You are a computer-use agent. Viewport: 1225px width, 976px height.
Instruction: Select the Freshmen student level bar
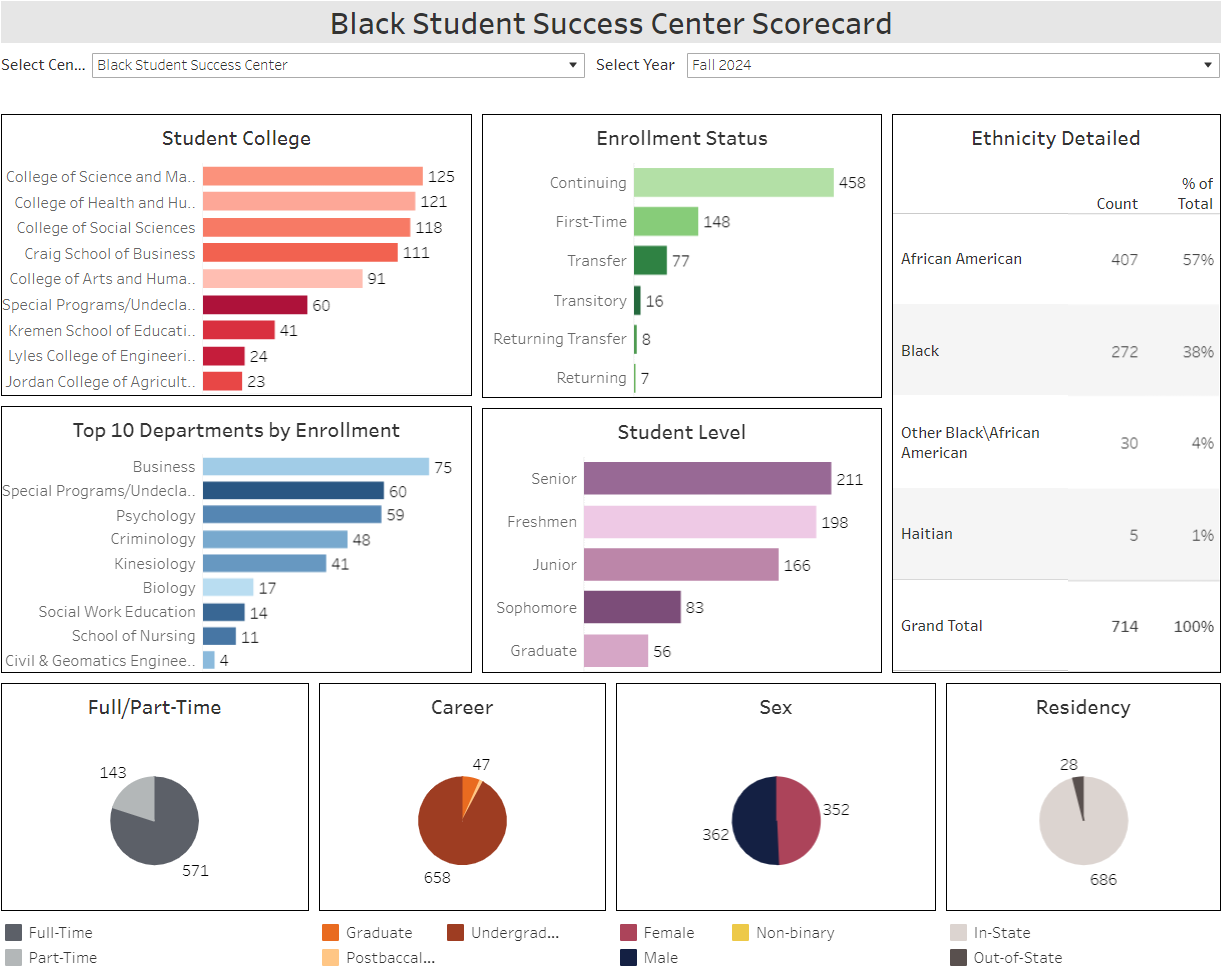(700, 522)
